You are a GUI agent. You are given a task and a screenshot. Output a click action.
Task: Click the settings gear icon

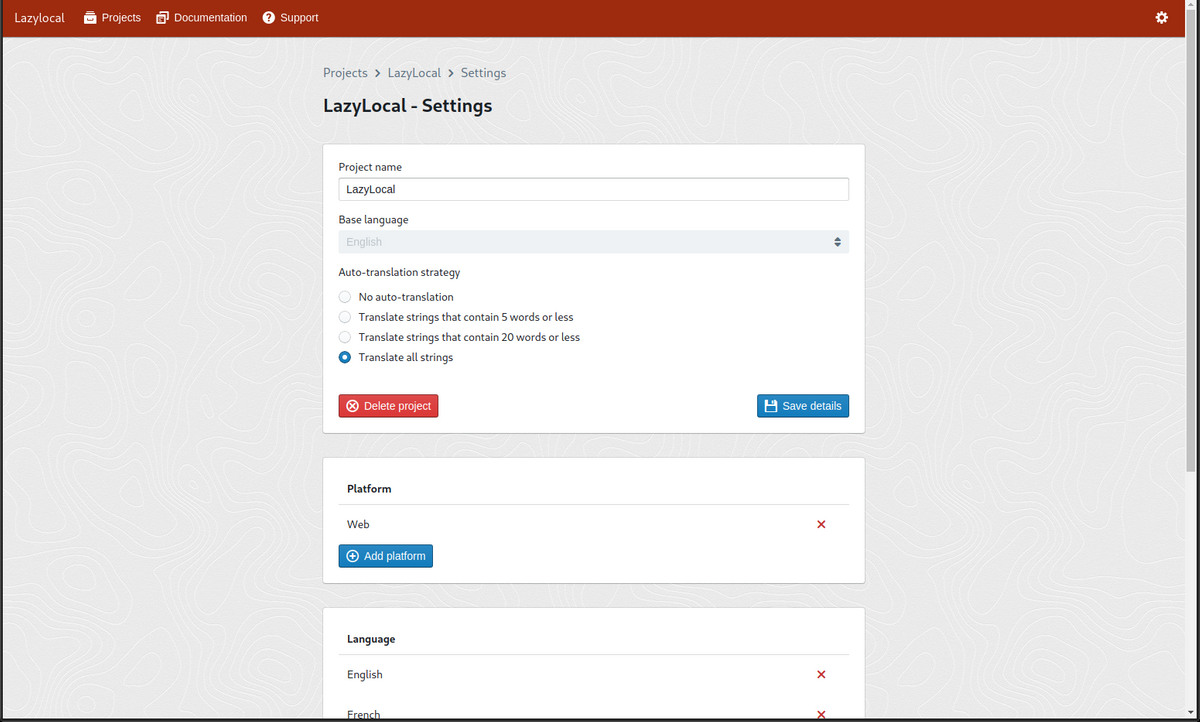tap(1161, 18)
